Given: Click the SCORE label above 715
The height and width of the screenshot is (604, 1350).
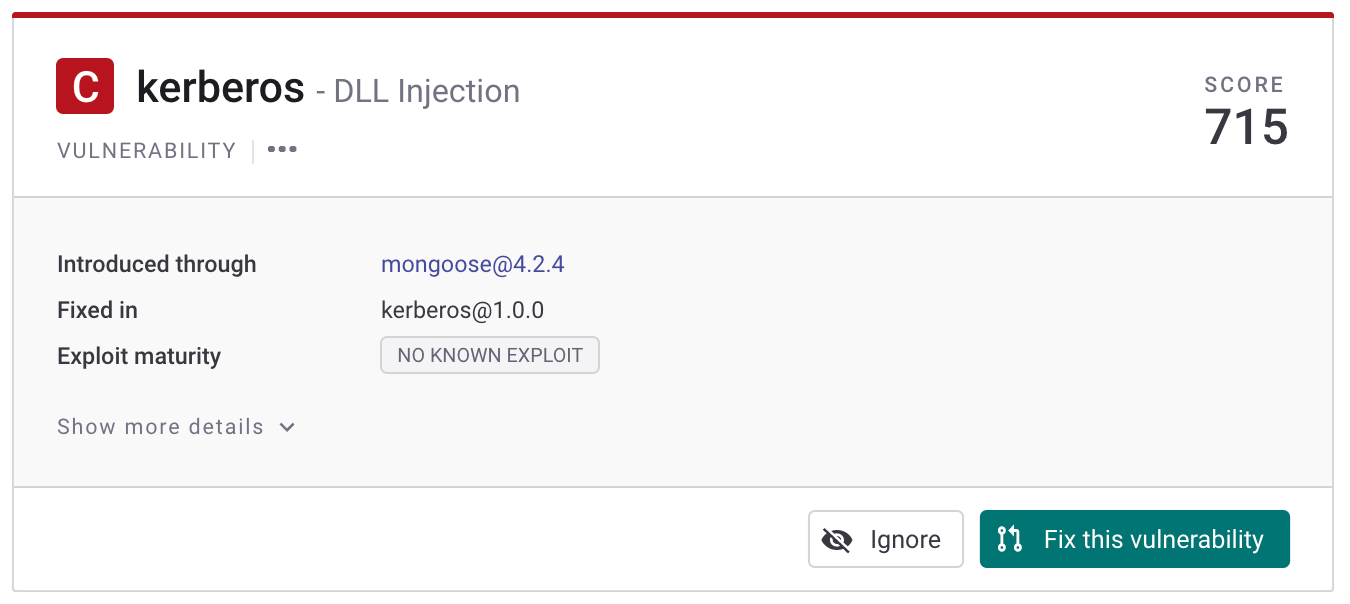Looking at the screenshot, I should point(1244,85).
